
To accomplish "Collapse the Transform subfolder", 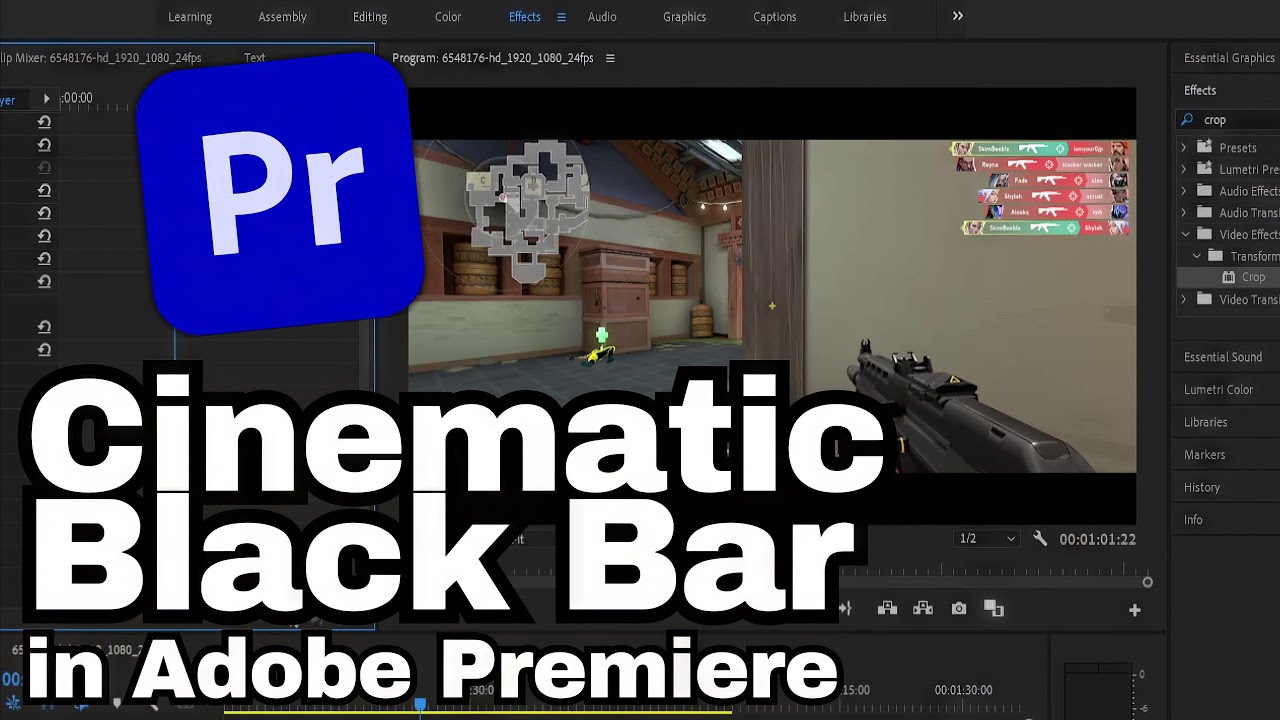I will [1196, 256].
